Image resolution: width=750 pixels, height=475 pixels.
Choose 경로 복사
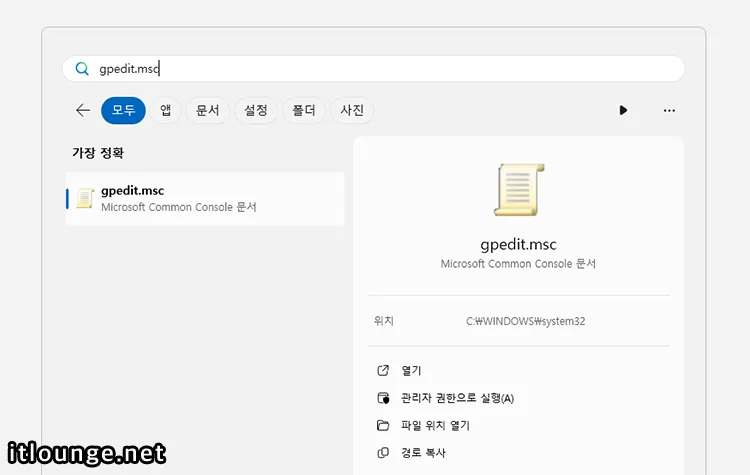423,453
